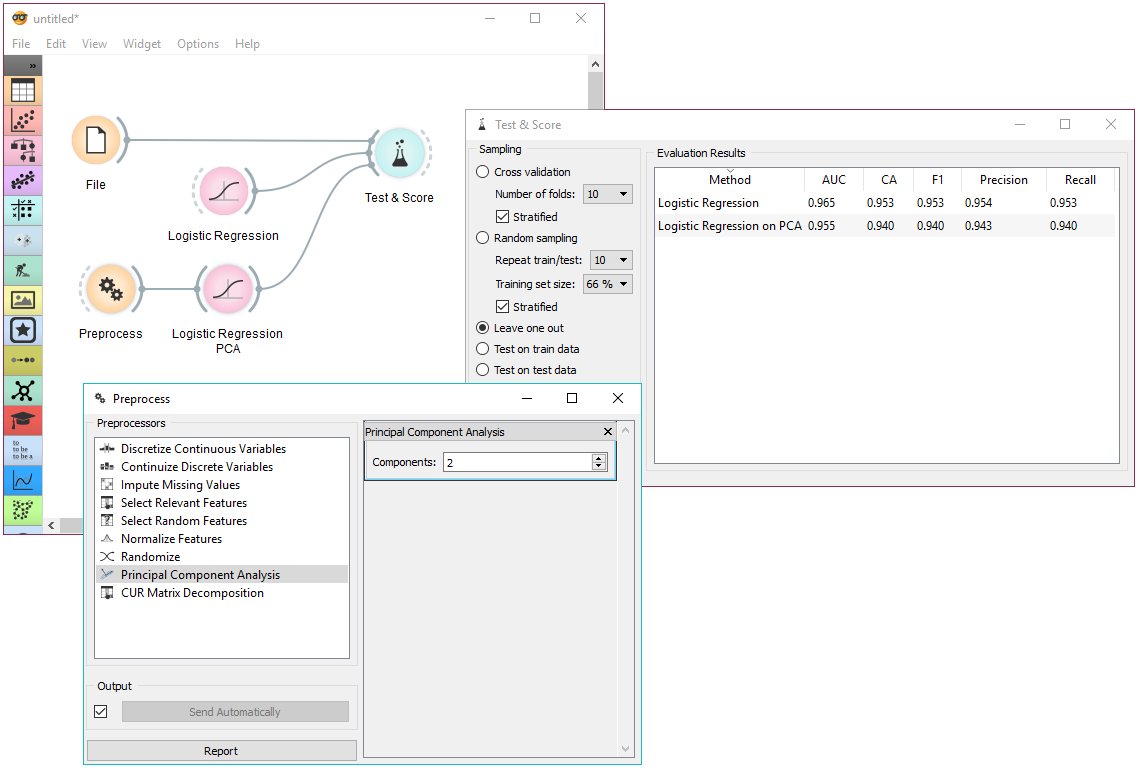Viewport: 1138px width, 768px height.
Task: Open the Edit menu
Action: pyautogui.click(x=56, y=44)
